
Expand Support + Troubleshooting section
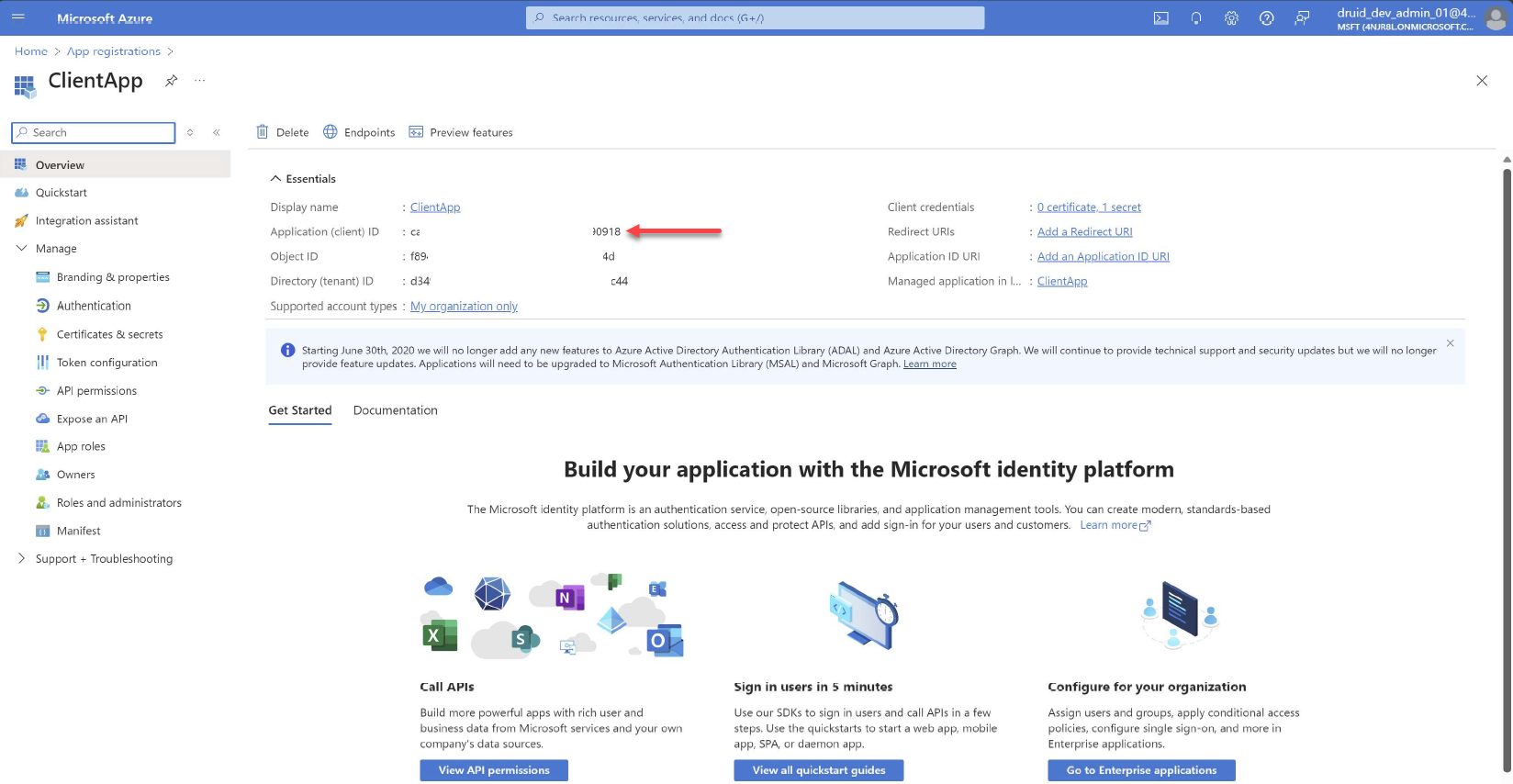pyautogui.click(x=22, y=558)
